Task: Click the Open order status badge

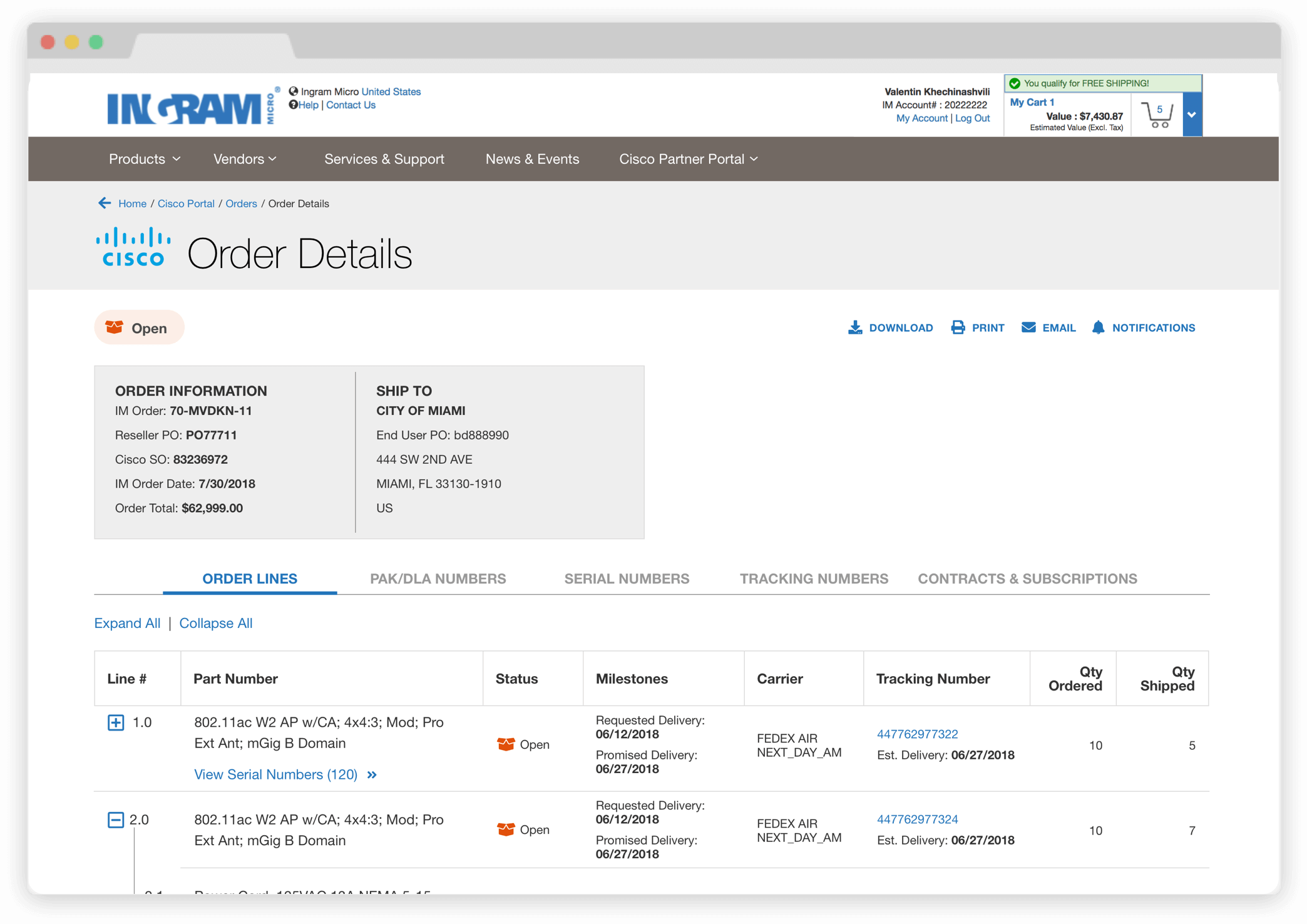Action: tap(139, 328)
